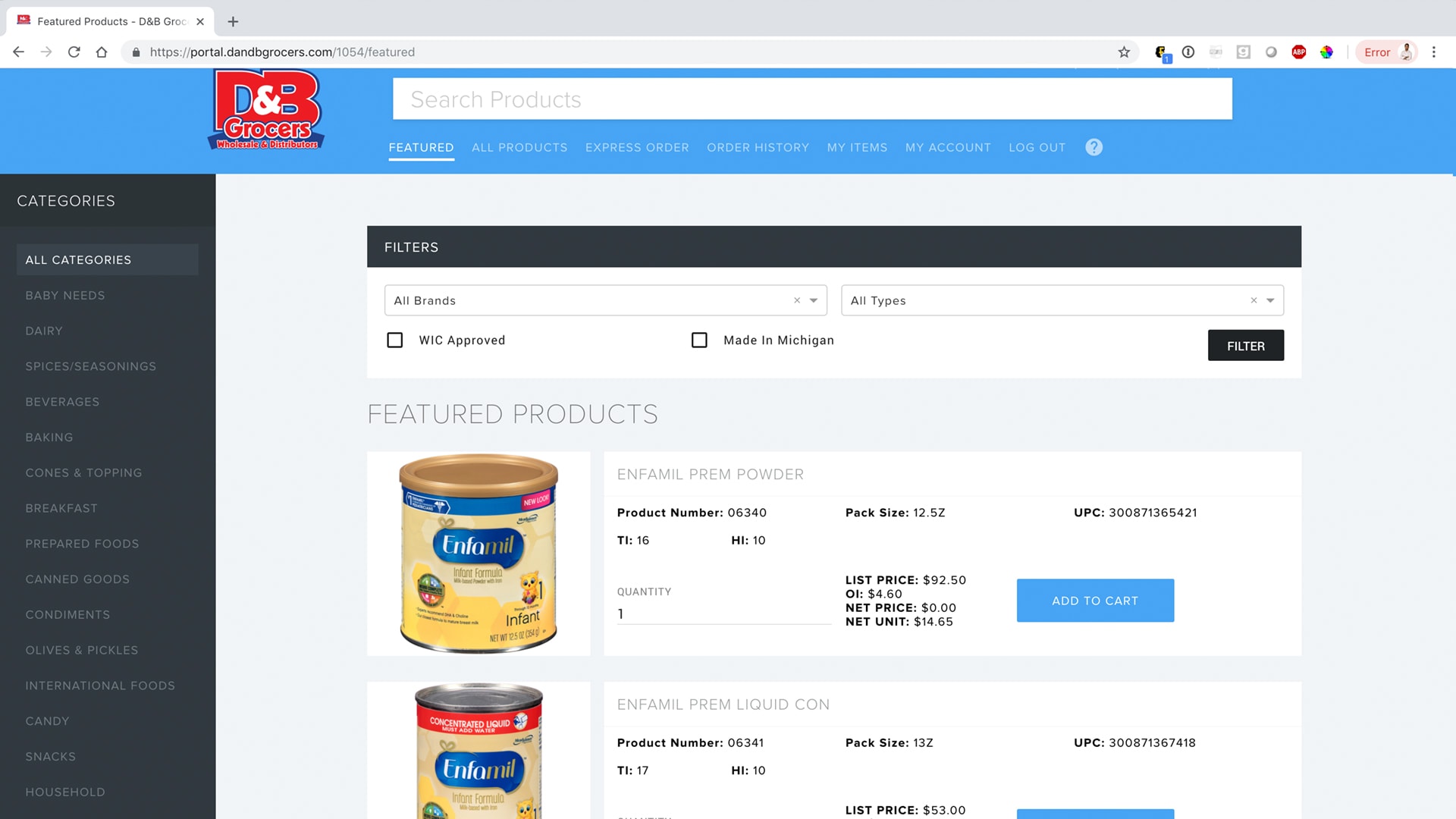Open the Prepared Foods category

click(82, 544)
